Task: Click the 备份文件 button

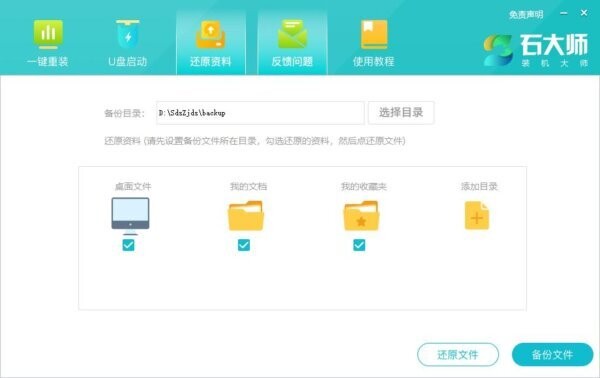Action: point(552,355)
